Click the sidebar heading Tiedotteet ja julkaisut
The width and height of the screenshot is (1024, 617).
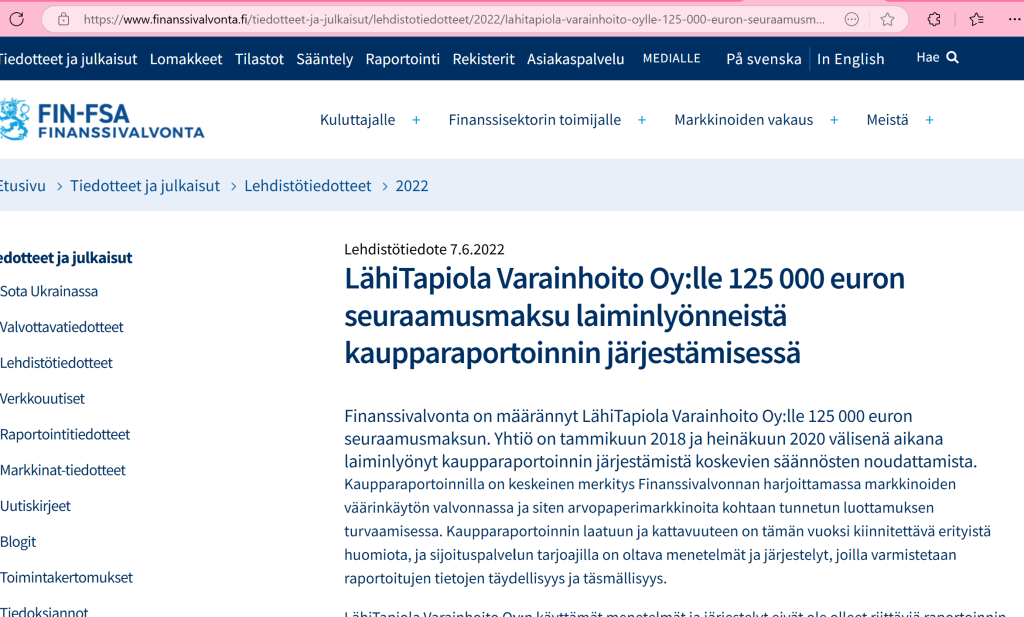tap(66, 258)
